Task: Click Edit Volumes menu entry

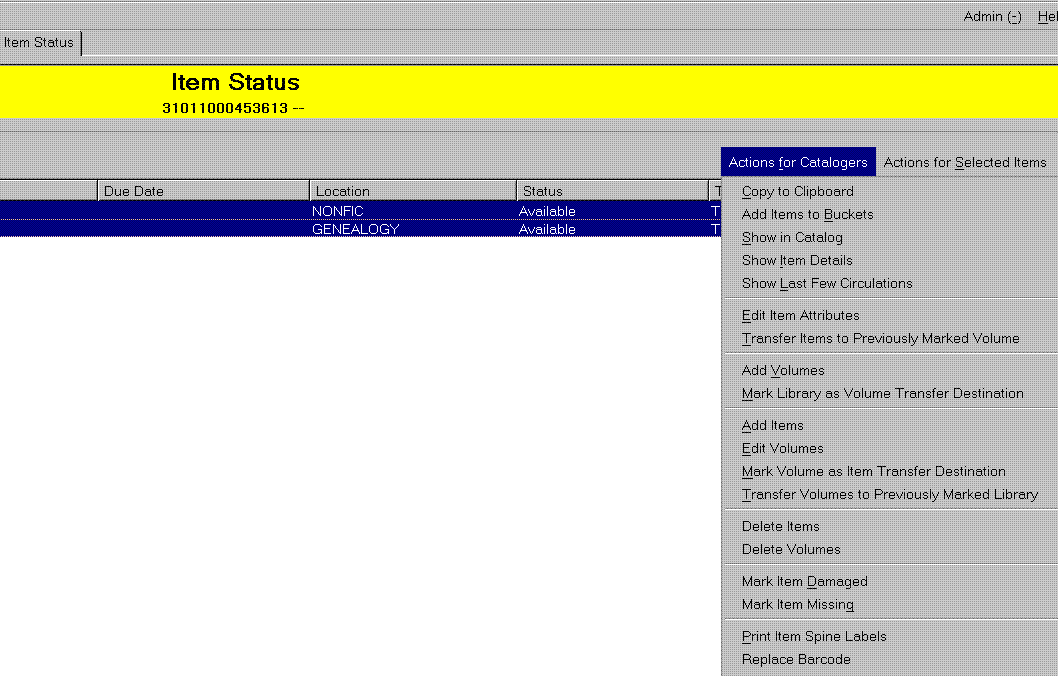Action: [x=782, y=448]
